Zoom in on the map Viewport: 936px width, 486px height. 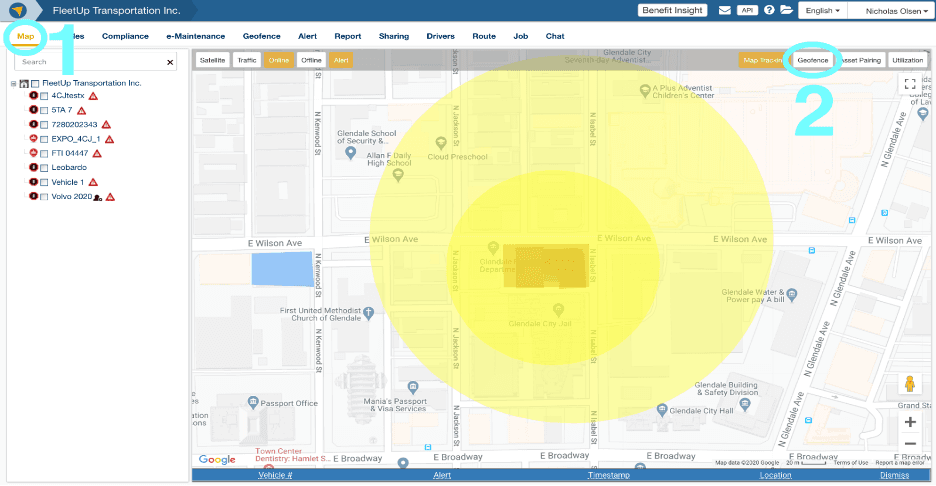click(910, 422)
